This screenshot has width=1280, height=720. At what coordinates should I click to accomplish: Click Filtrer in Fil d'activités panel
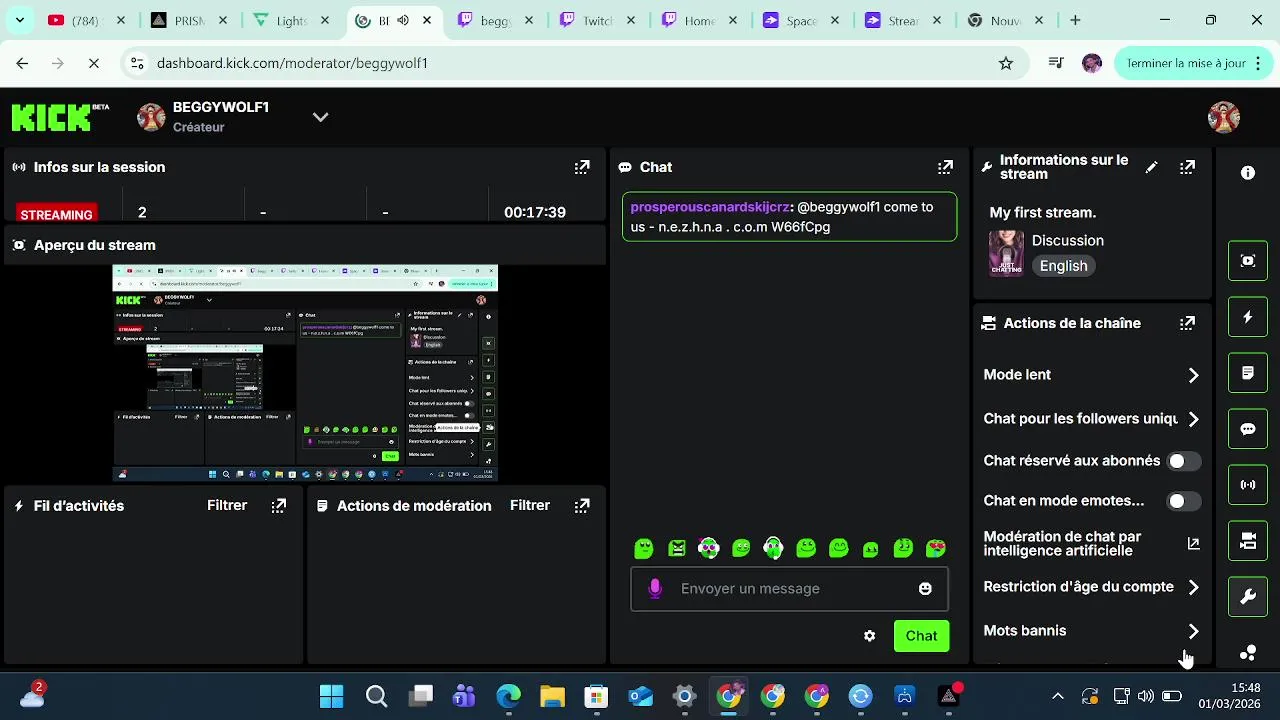[x=227, y=506]
